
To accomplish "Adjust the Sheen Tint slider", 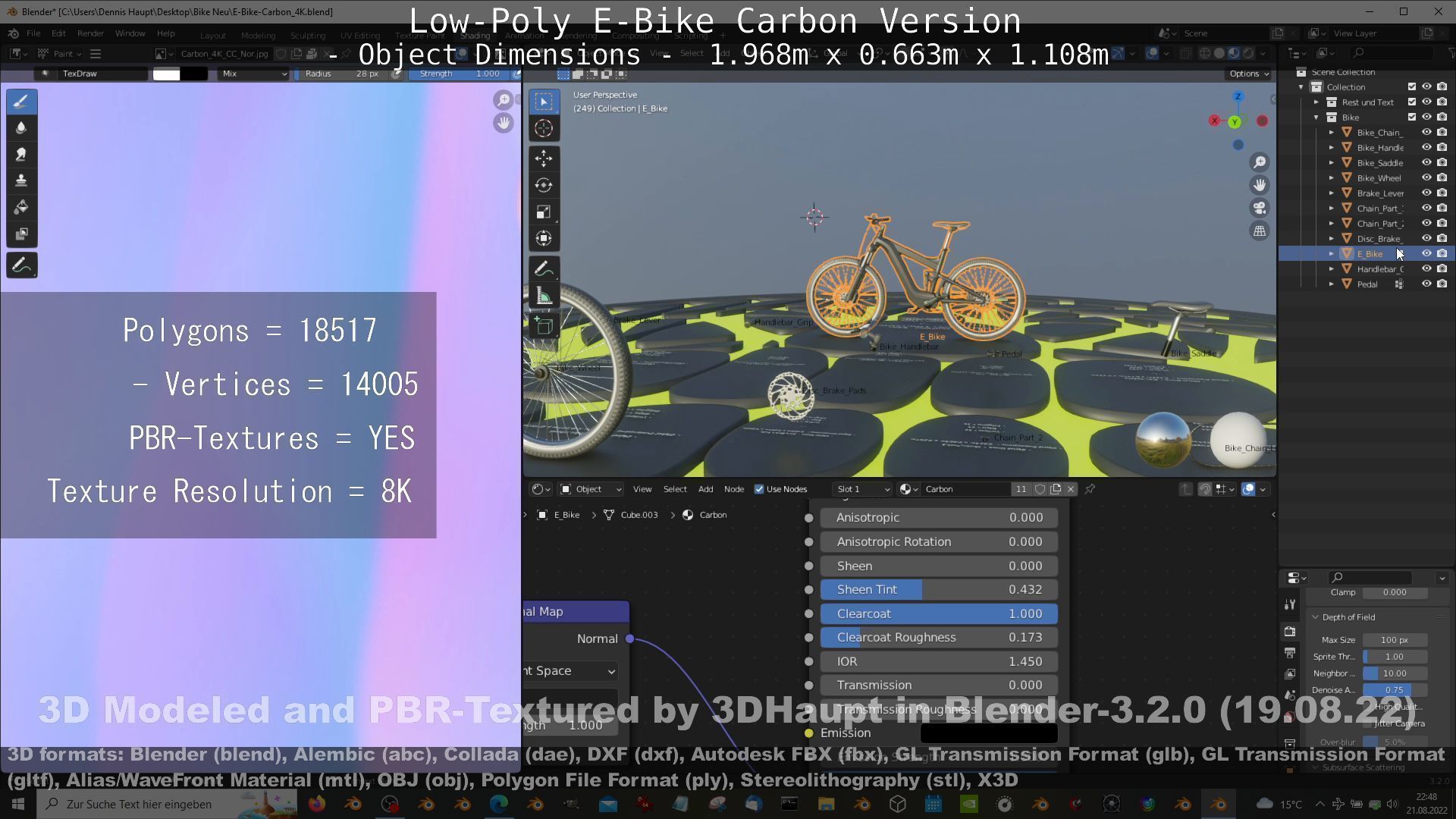I will pos(939,590).
